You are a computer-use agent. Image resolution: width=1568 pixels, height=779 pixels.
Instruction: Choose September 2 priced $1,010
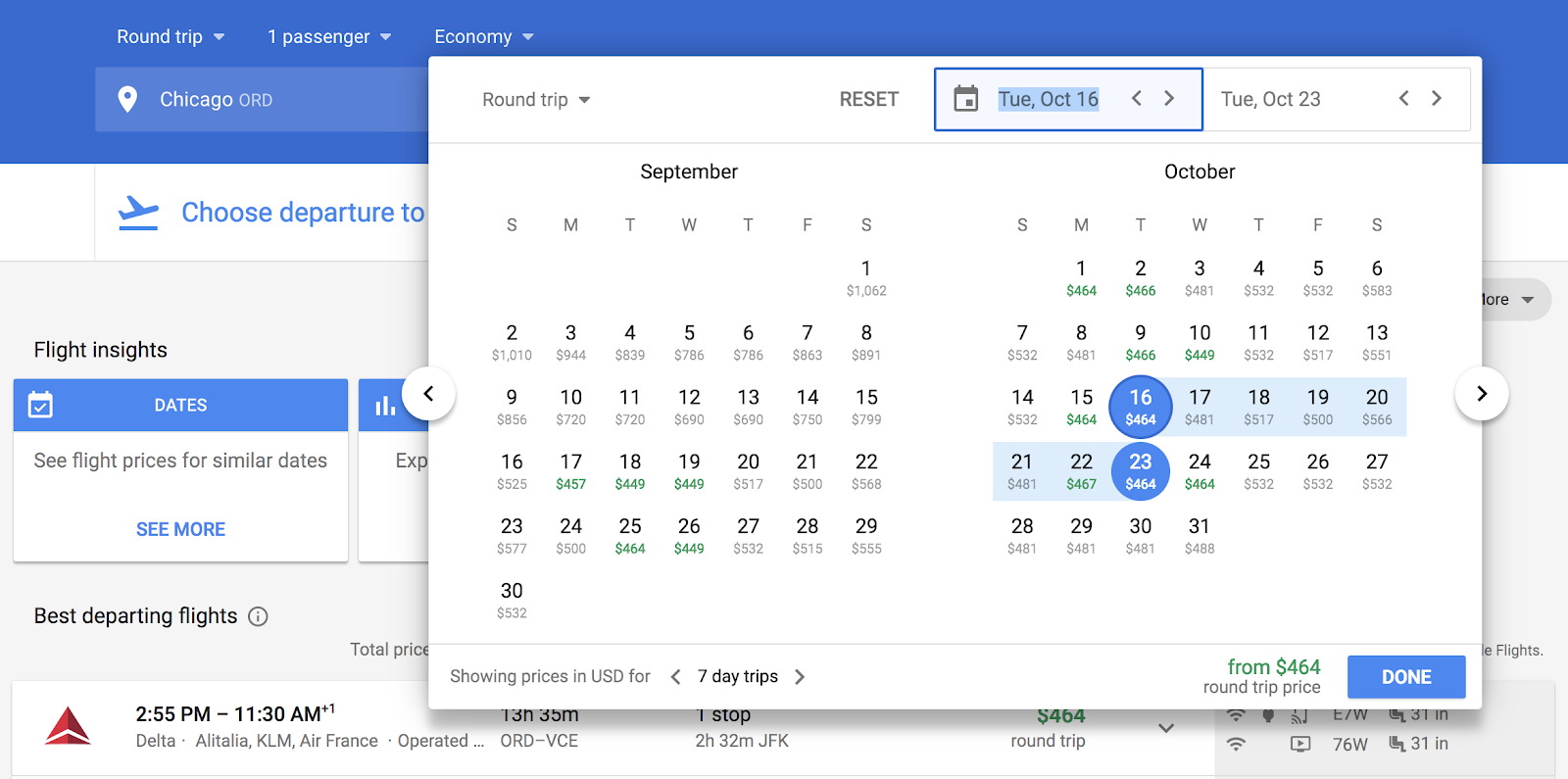512,342
